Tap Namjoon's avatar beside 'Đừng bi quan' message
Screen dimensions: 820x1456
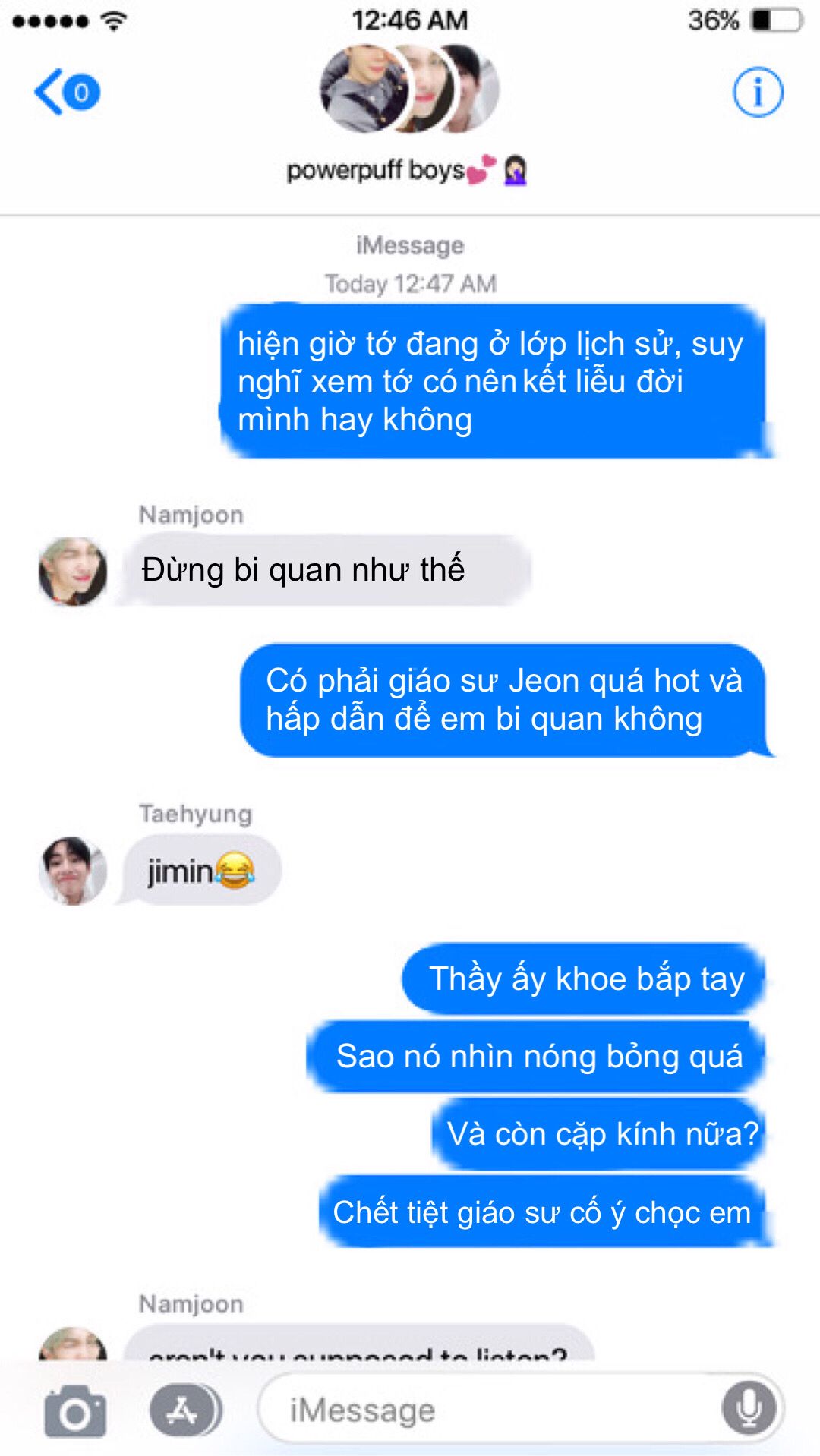pos(73,571)
